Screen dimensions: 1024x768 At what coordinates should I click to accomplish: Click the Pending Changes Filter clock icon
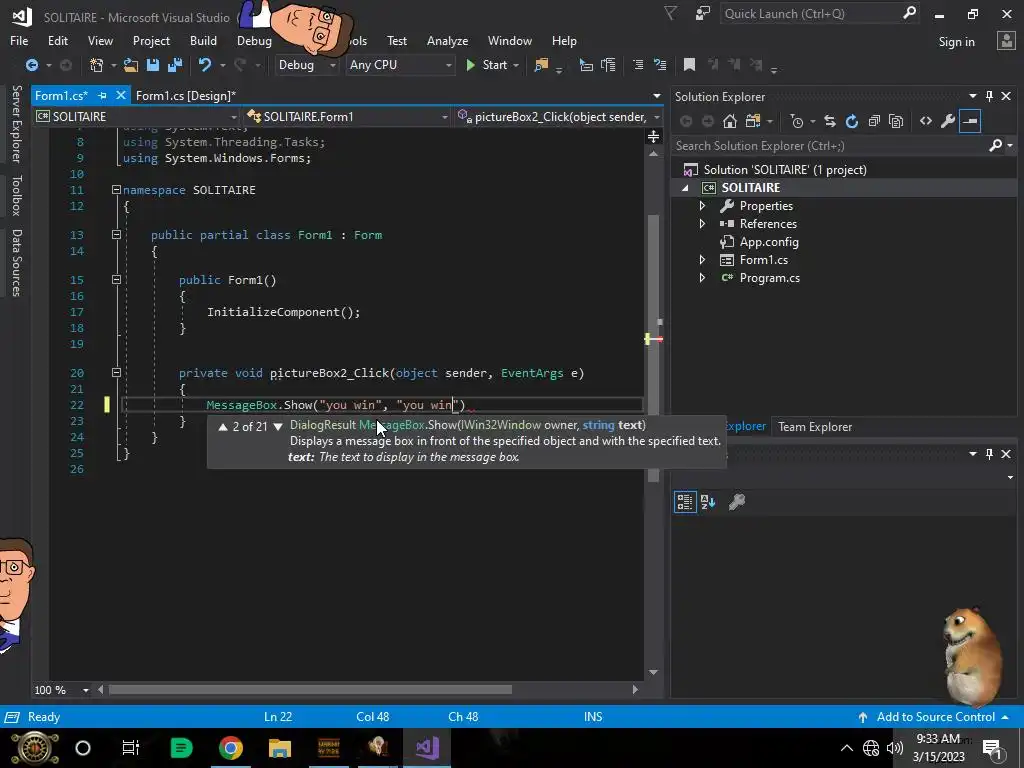coord(797,121)
